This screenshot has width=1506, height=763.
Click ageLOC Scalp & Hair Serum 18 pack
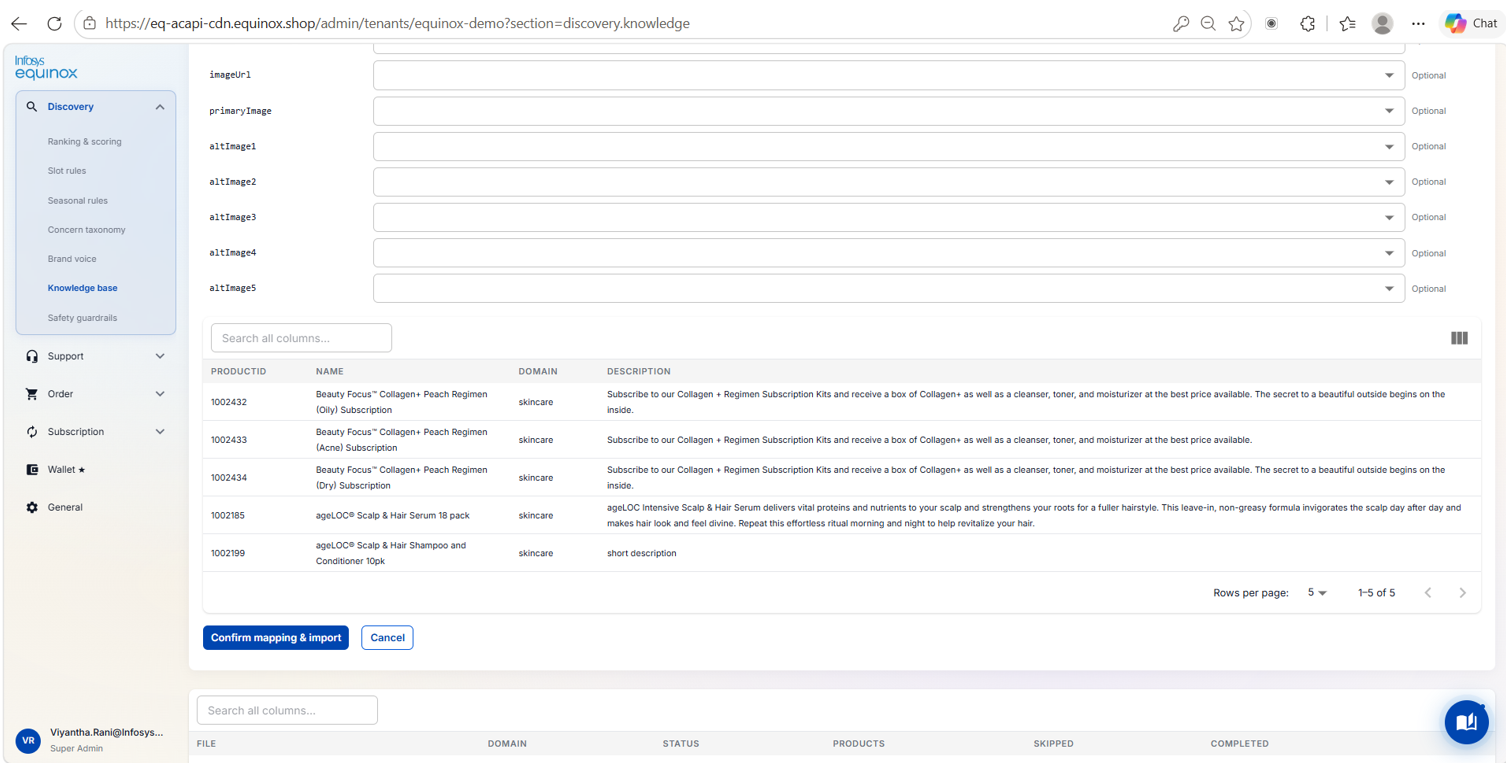tap(393, 515)
